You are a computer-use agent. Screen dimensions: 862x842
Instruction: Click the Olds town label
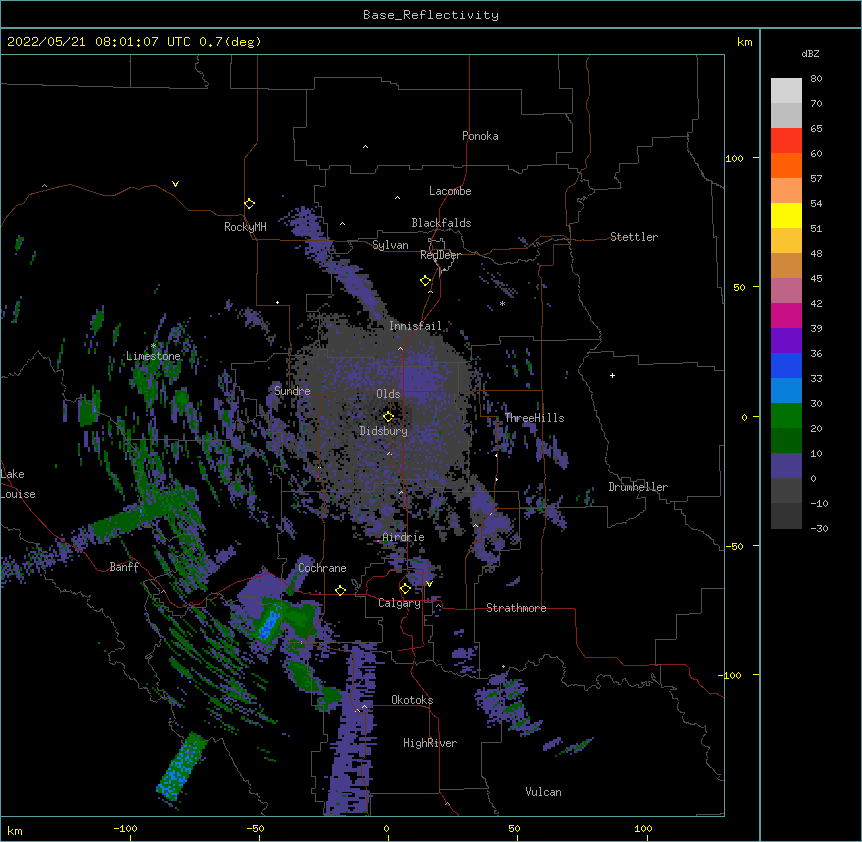click(x=388, y=394)
